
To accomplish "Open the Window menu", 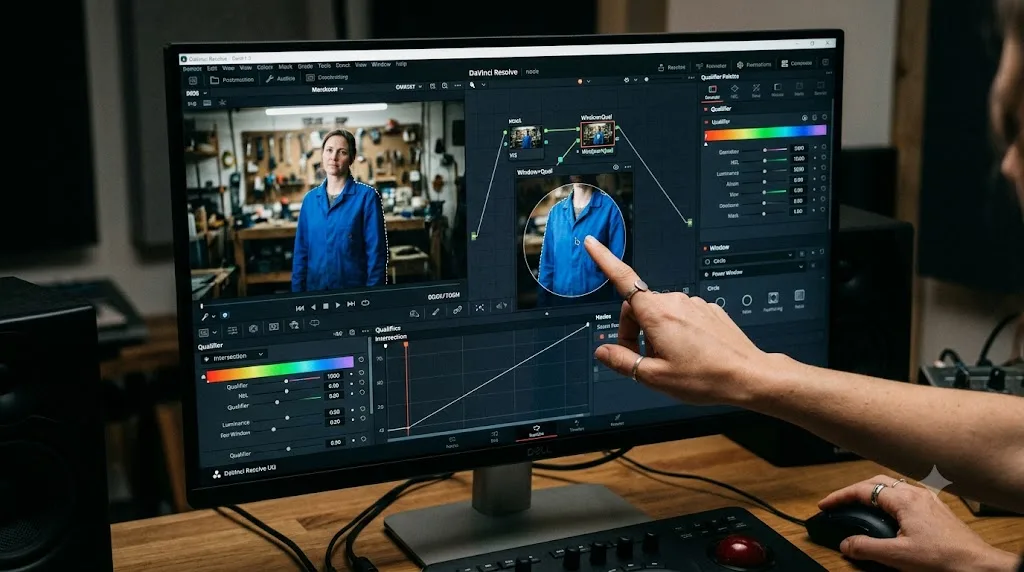I will click(x=381, y=65).
